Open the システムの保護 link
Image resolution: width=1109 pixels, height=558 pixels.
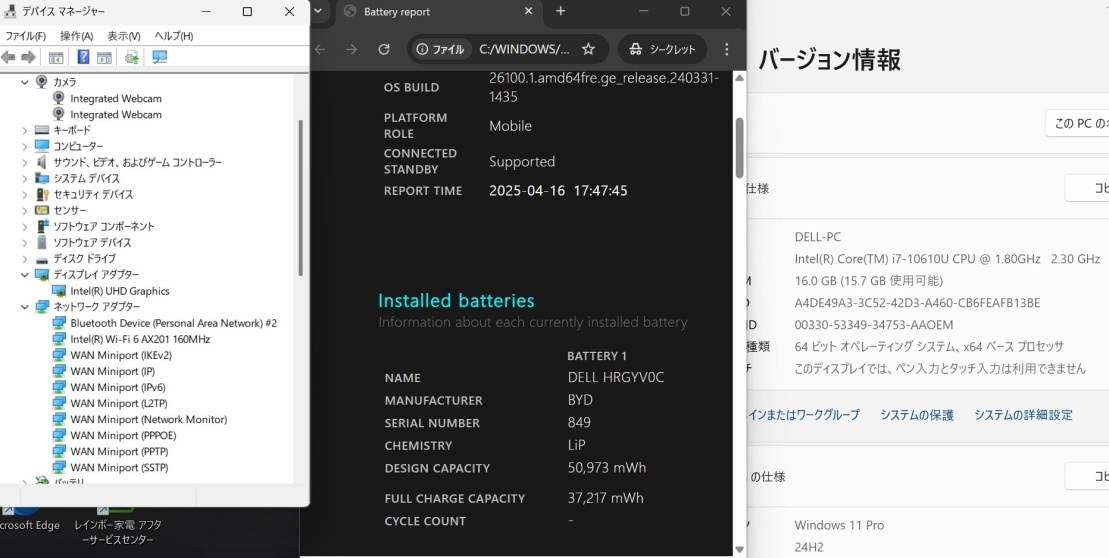[x=917, y=415]
